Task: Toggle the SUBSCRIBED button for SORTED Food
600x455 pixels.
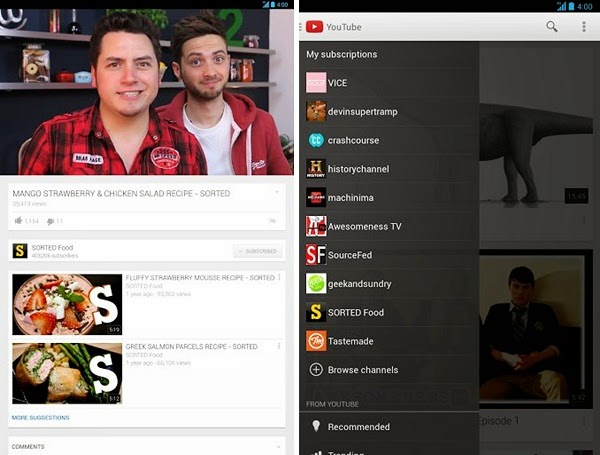Action: pyautogui.click(x=258, y=251)
